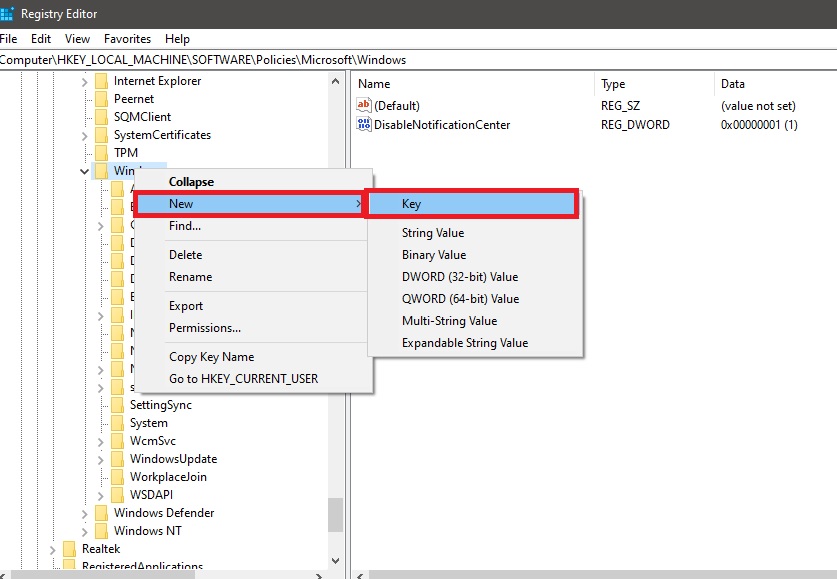This screenshot has width=837, height=579.
Task: Collapse the expanded Windows key chevron
Action: tap(84, 171)
